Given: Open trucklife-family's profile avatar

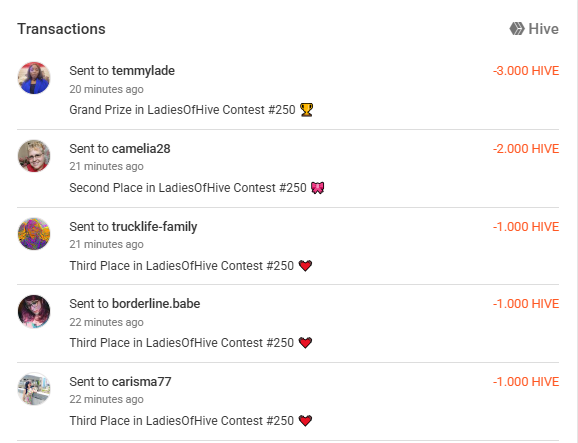Looking at the screenshot, I should 34,234.
